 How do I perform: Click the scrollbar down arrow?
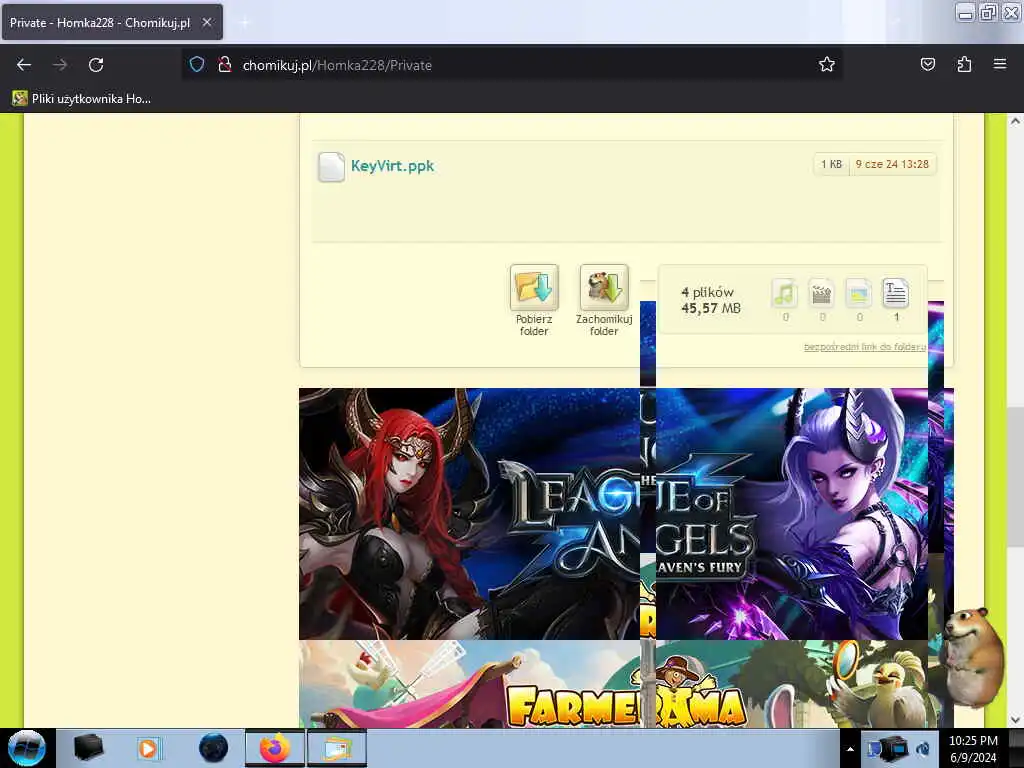tap(1015, 720)
